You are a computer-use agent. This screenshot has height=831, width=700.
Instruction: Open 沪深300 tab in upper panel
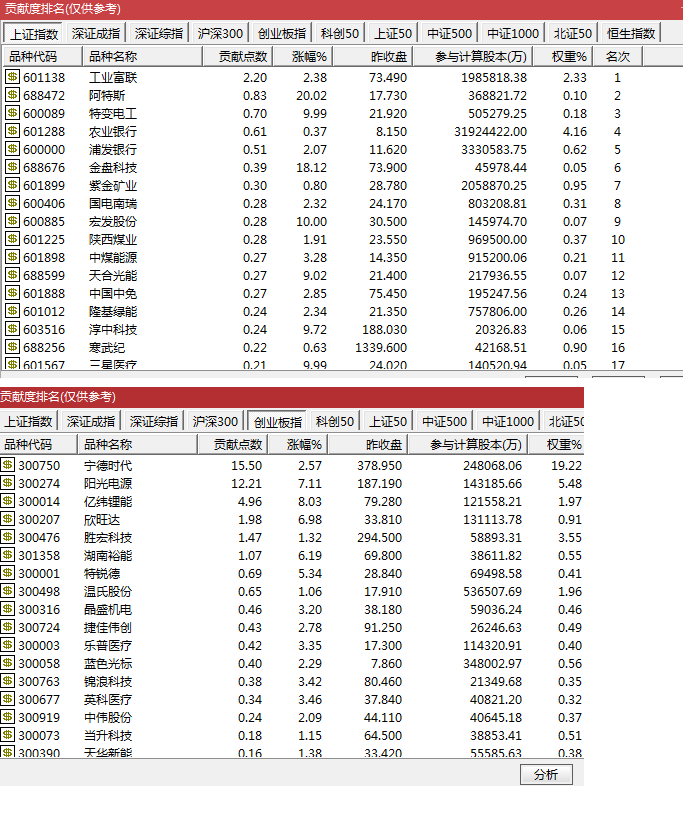(220, 33)
